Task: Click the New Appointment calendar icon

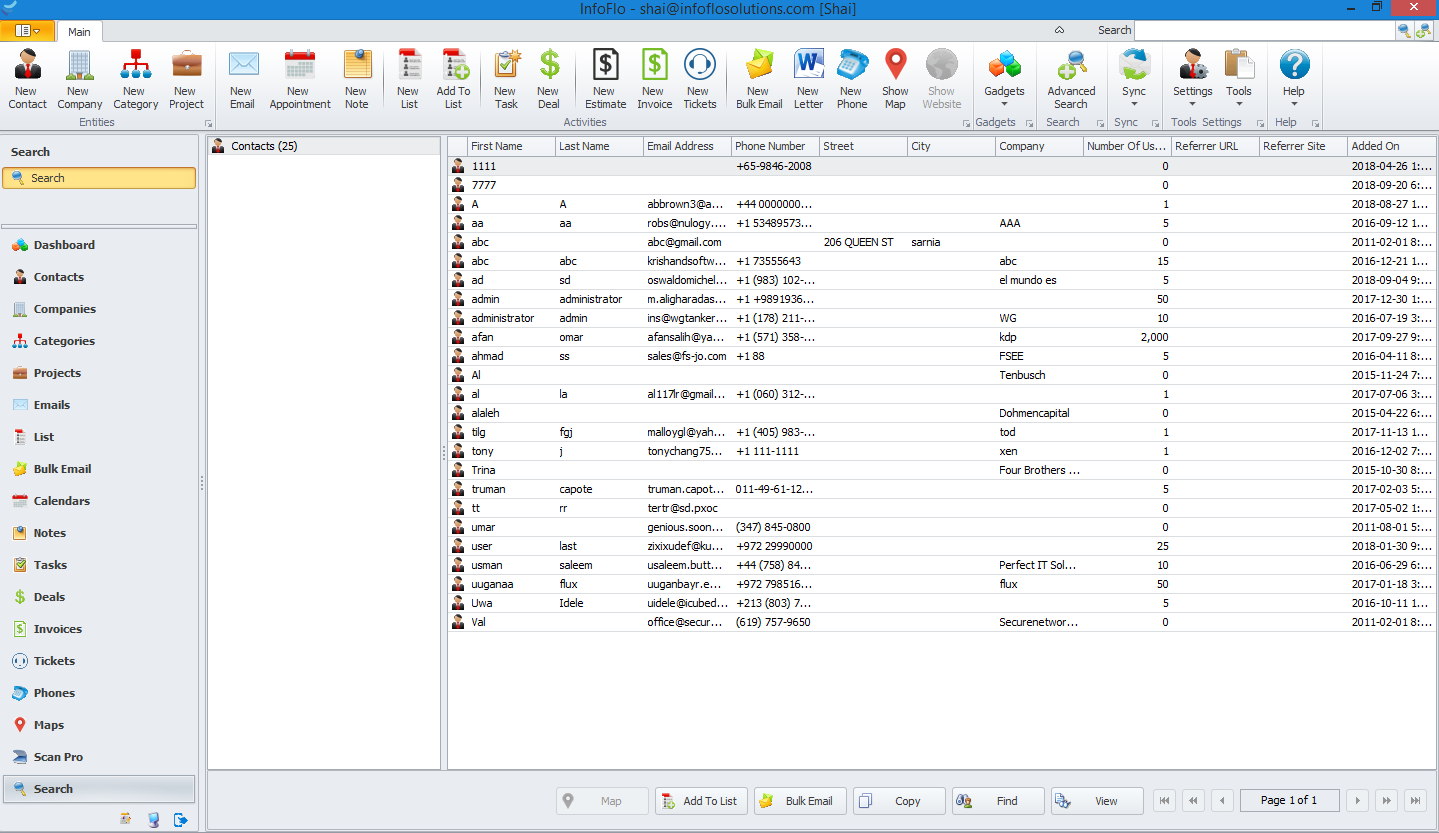Action: [299, 78]
